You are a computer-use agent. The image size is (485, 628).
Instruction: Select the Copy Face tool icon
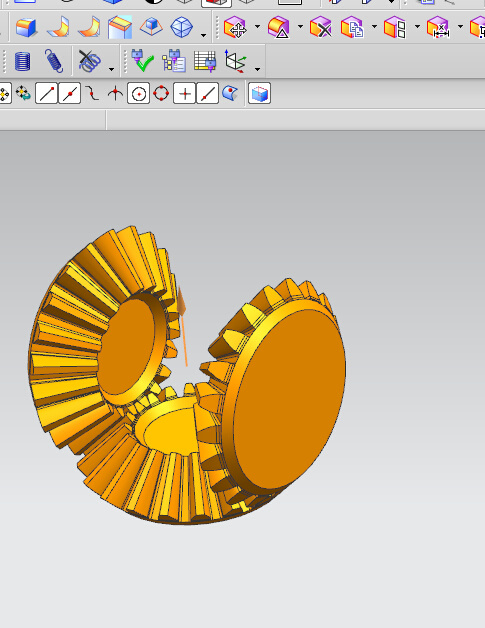(x=352, y=27)
